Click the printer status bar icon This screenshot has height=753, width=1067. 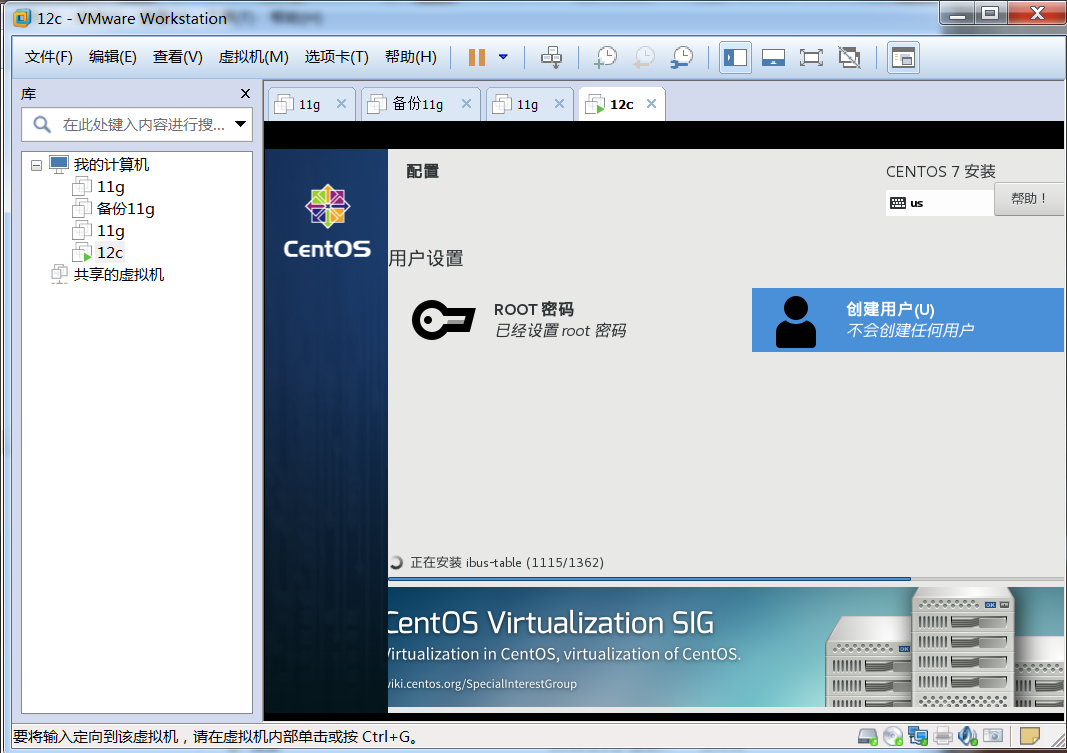[x=943, y=736]
